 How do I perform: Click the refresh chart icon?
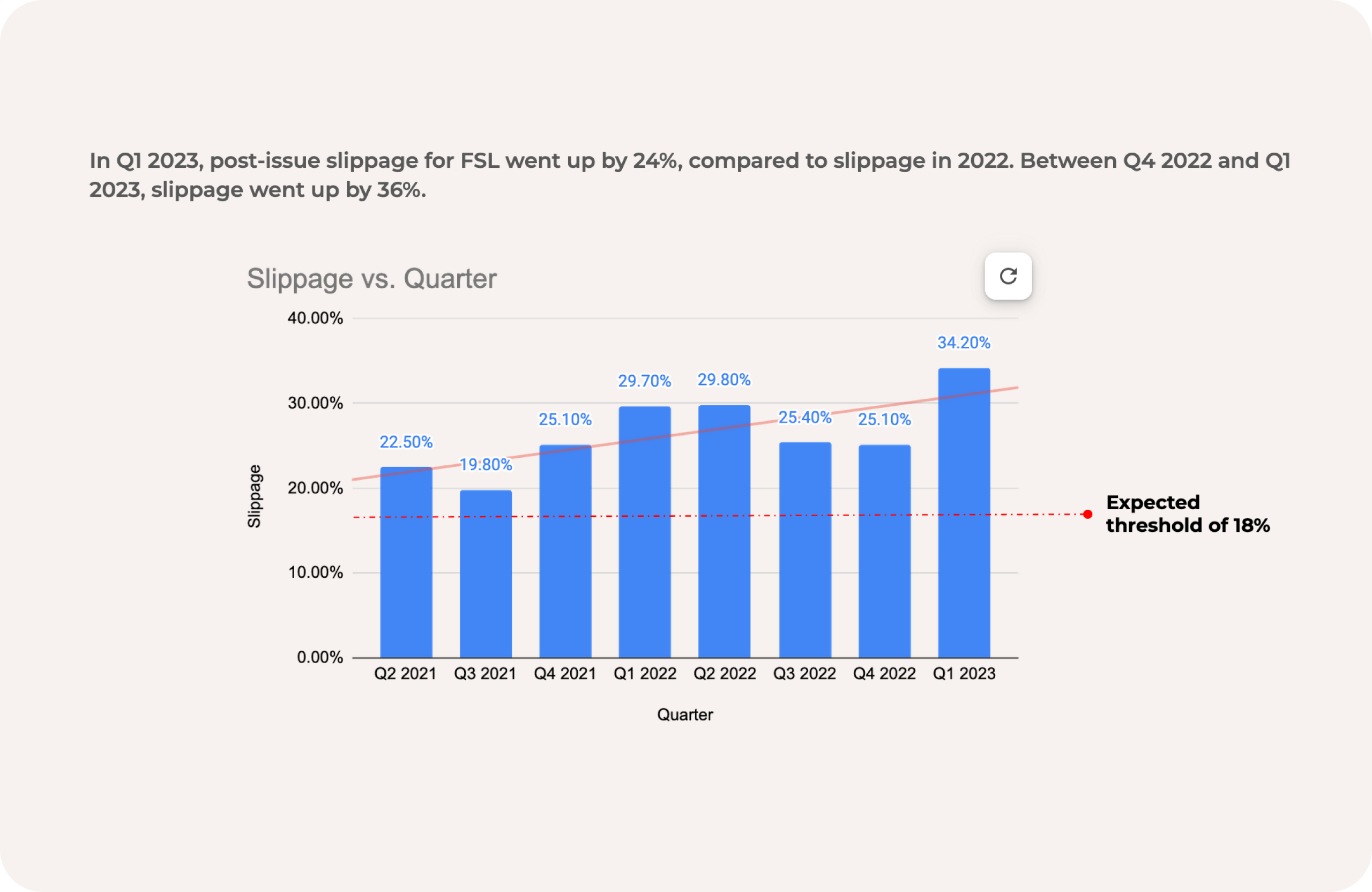pyautogui.click(x=1008, y=277)
